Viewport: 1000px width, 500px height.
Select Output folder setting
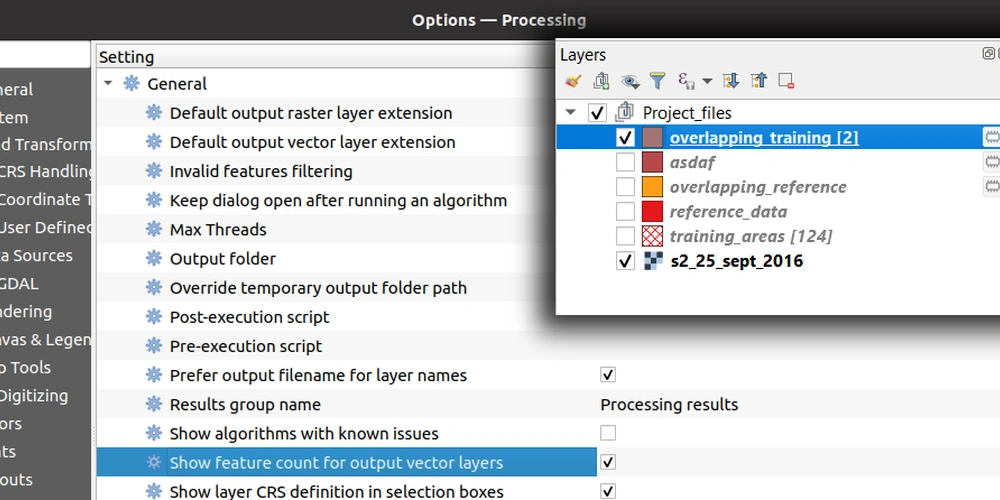[x=223, y=259]
